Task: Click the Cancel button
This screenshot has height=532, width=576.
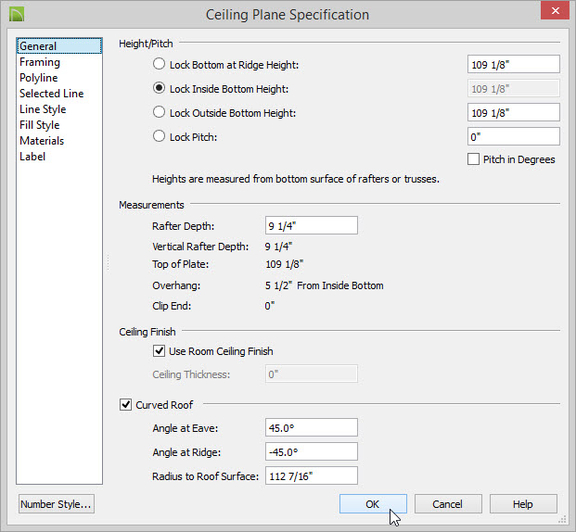Action: pyautogui.click(x=448, y=504)
